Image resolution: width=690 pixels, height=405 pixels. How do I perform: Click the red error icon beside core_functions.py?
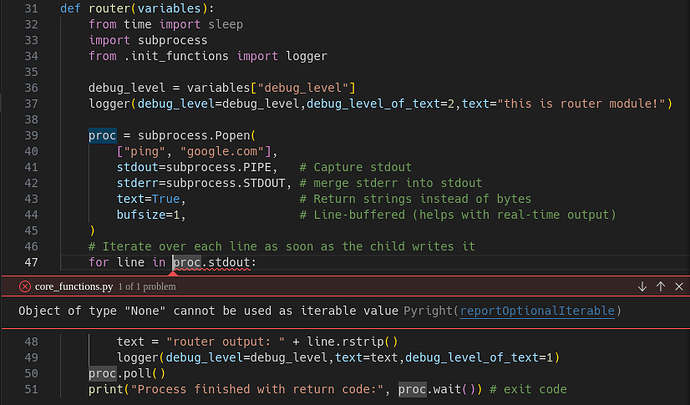[25, 287]
